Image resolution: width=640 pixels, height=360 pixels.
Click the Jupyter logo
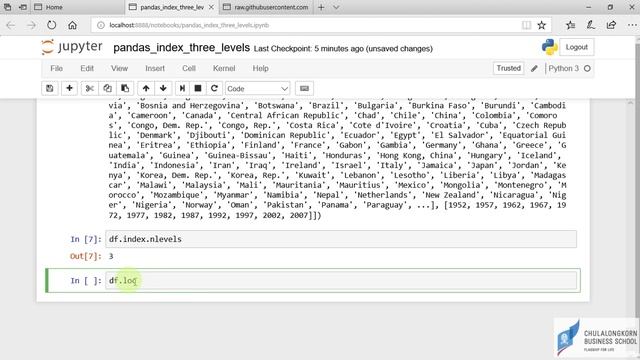point(72,47)
